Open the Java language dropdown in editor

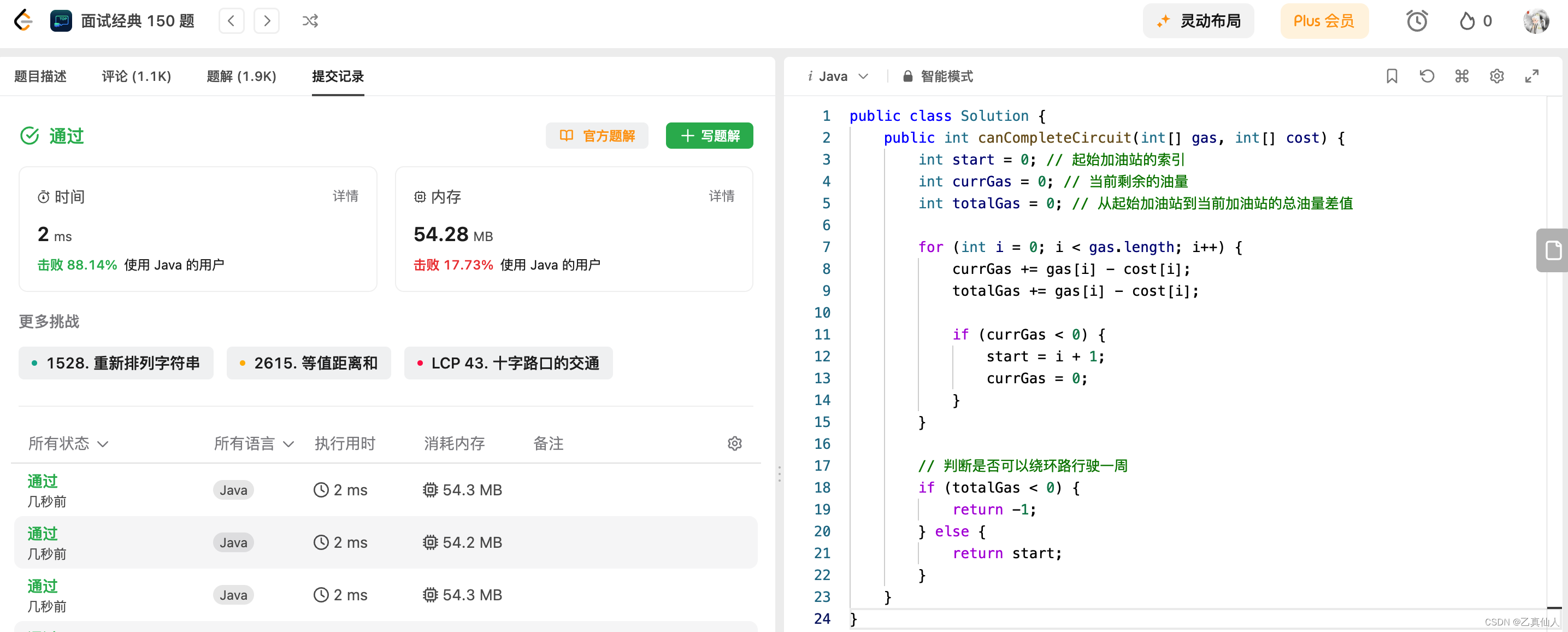coord(838,76)
